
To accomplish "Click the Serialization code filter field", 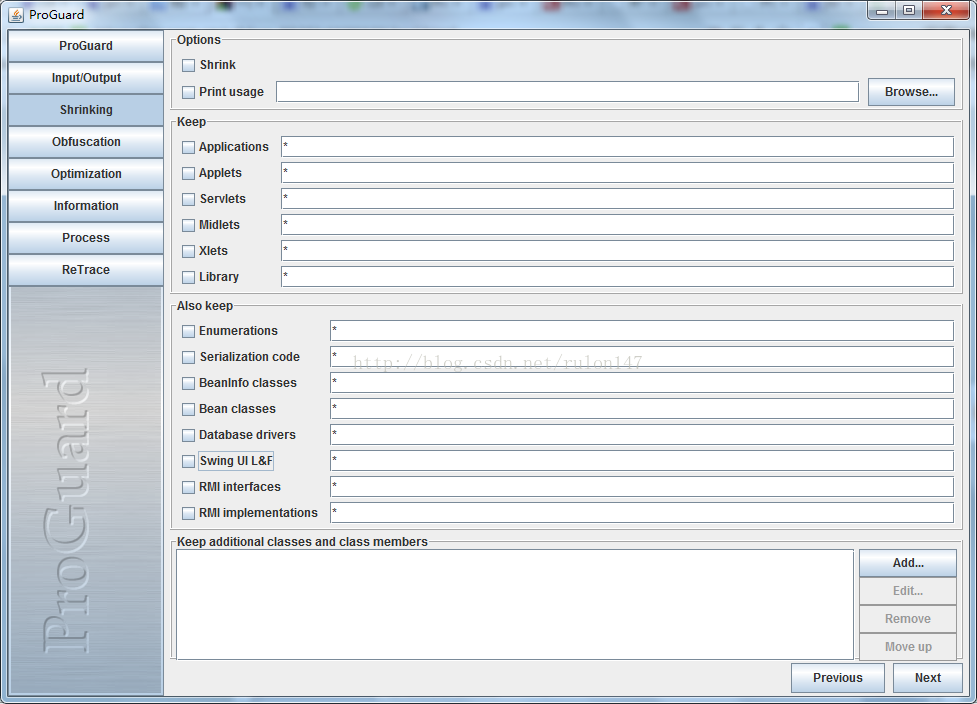I will [x=642, y=357].
